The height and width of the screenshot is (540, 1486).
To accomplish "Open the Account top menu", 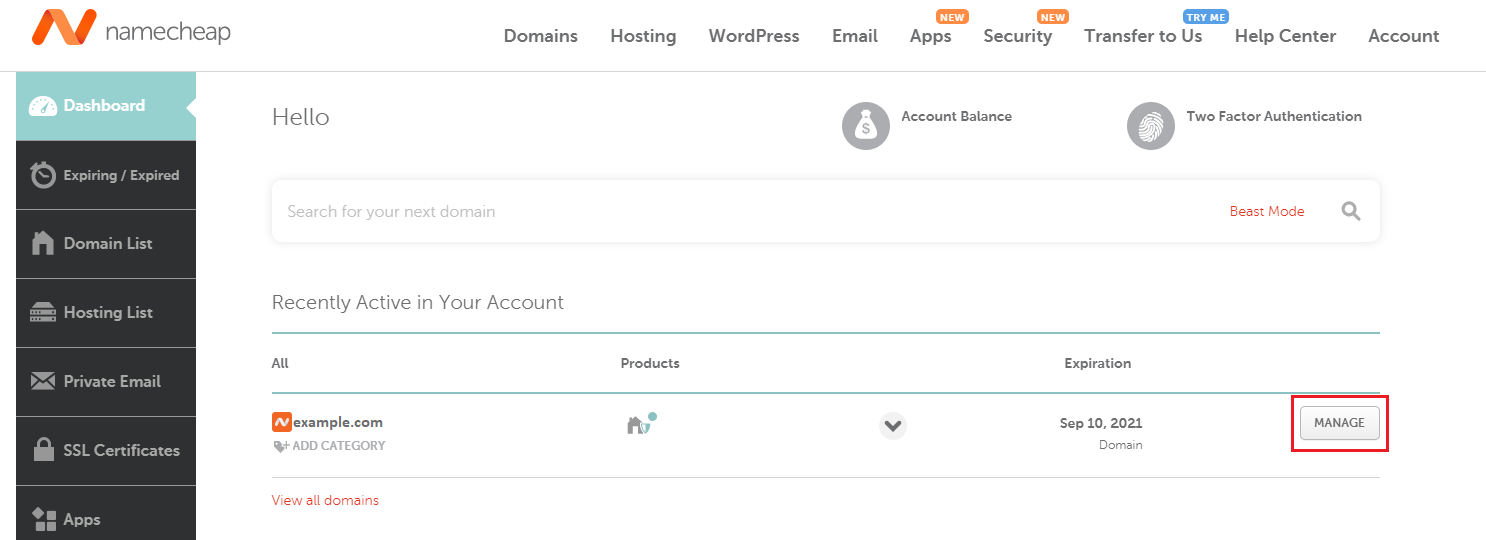I will (1403, 36).
